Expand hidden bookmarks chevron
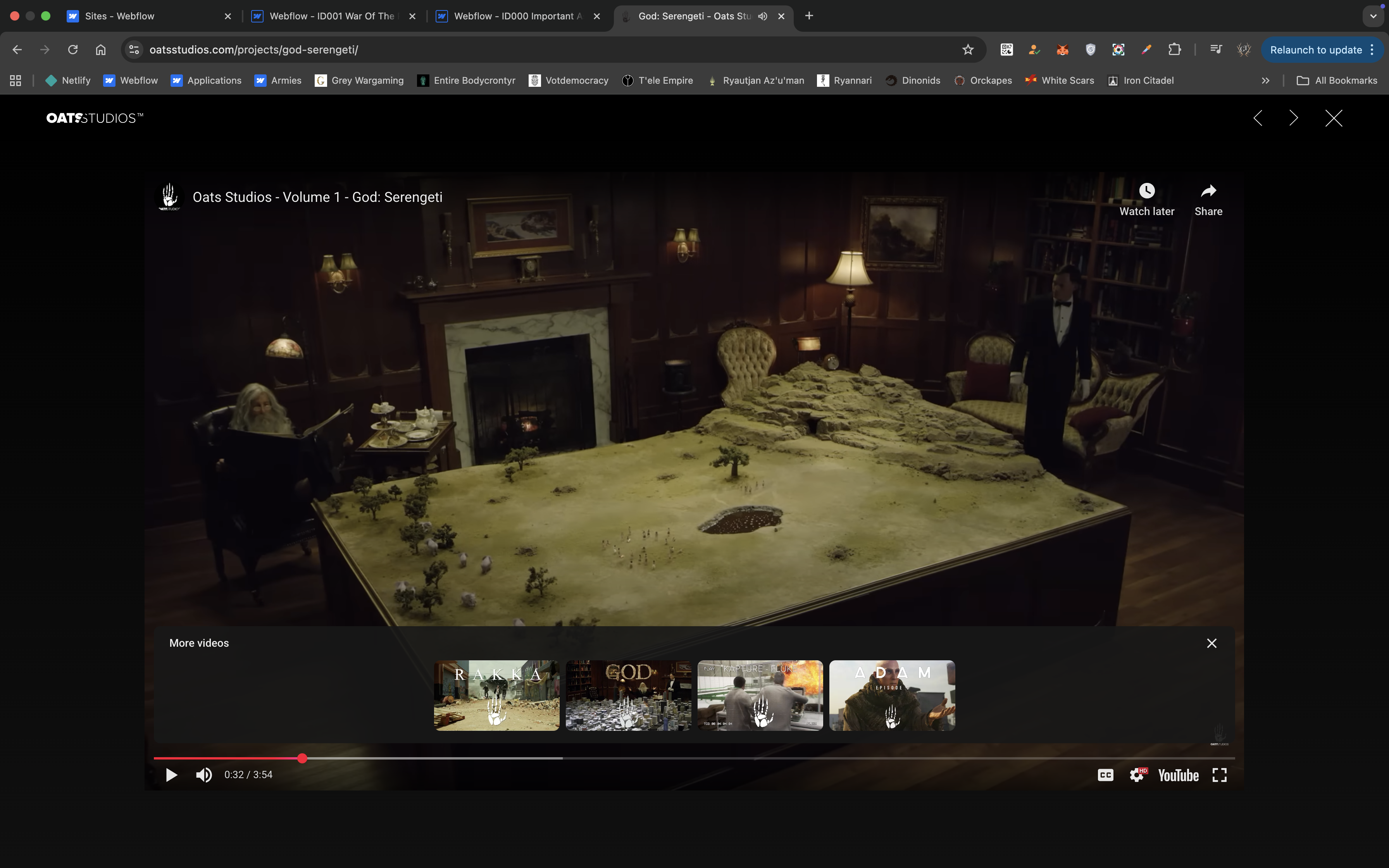 (x=1265, y=80)
